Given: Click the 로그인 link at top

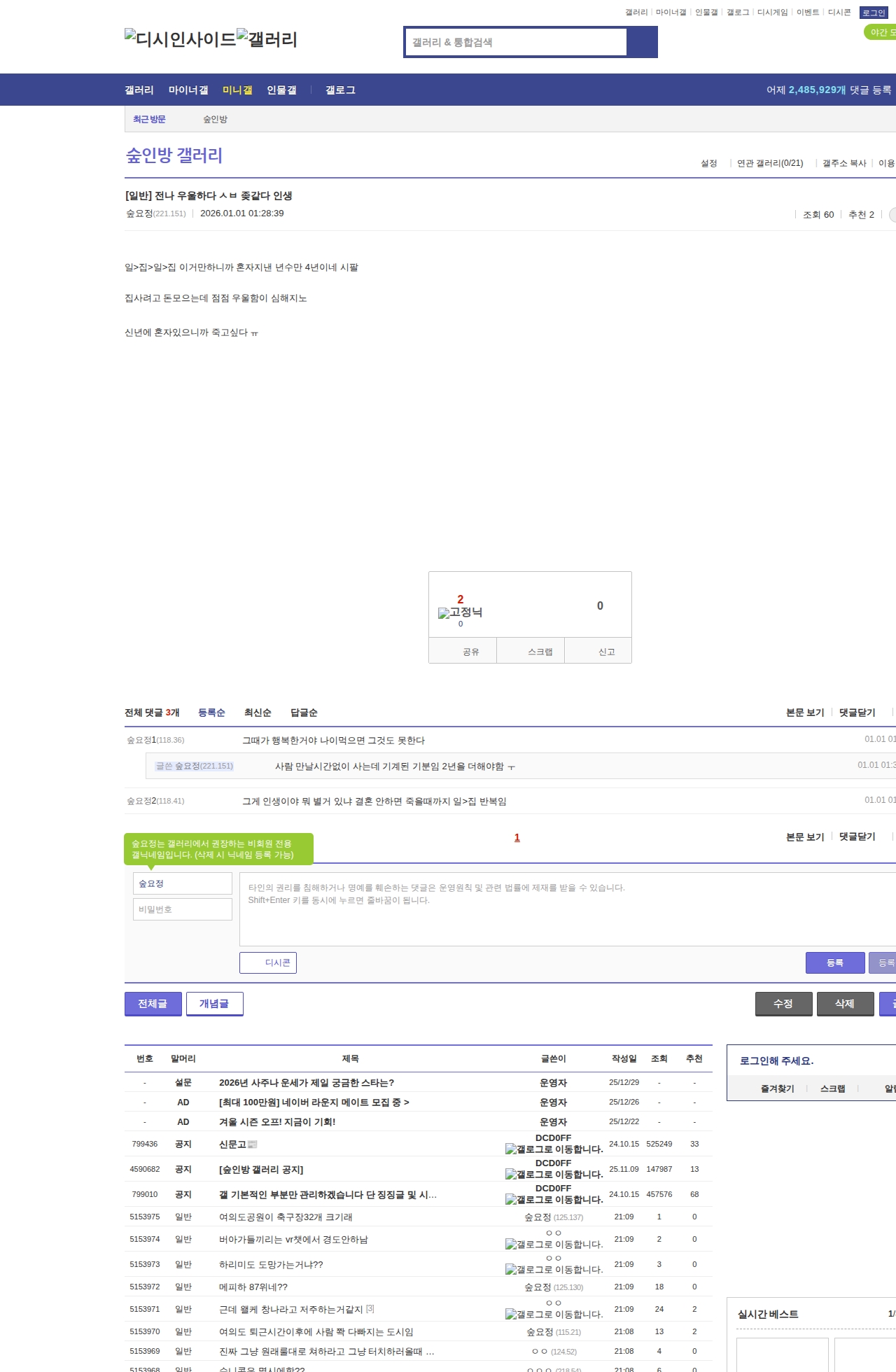Looking at the screenshot, I should [x=873, y=13].
